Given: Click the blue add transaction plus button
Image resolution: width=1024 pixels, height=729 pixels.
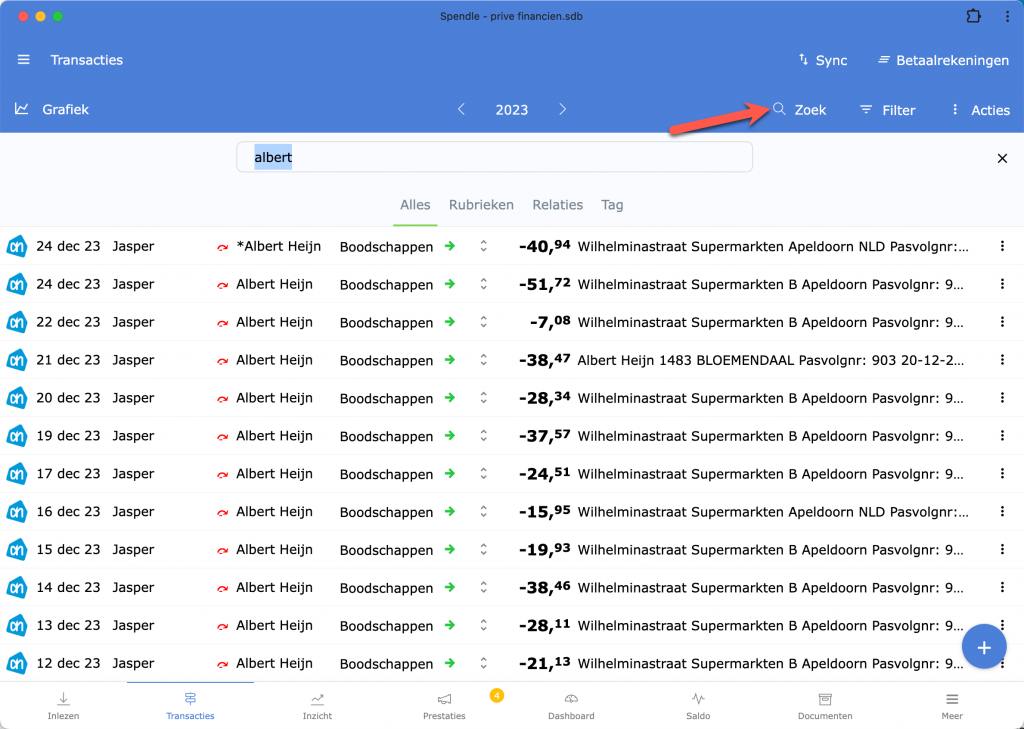Looking at the screenshot, I should point(983,648).
